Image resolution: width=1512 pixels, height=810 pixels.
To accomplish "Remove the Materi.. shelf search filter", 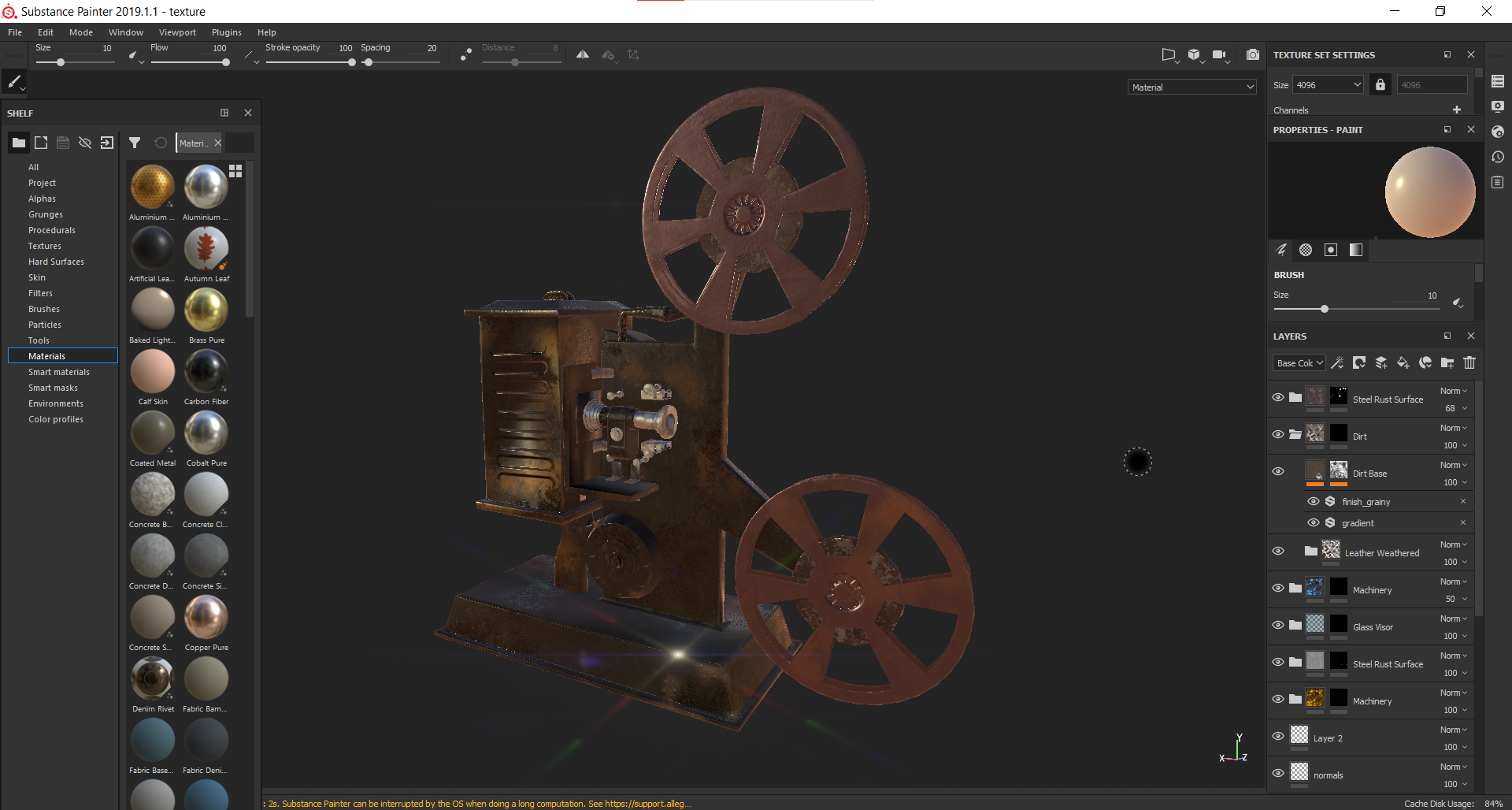I will (x=218, y=143).
